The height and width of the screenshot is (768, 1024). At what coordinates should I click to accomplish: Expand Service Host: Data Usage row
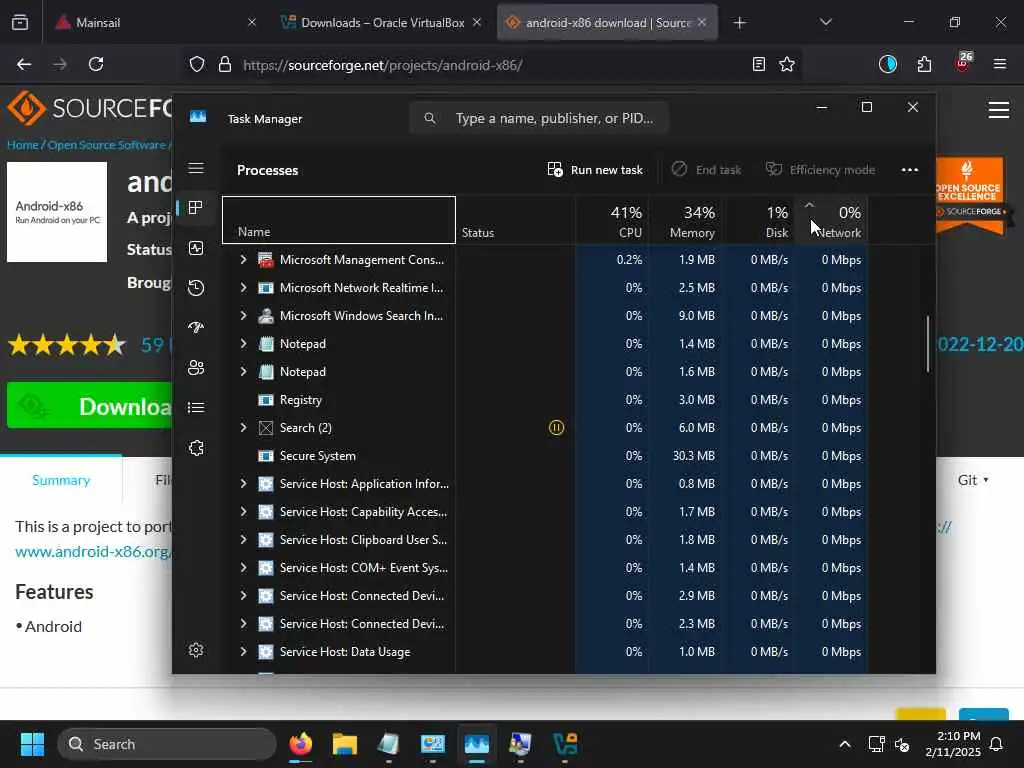click(x=243, y=652)
